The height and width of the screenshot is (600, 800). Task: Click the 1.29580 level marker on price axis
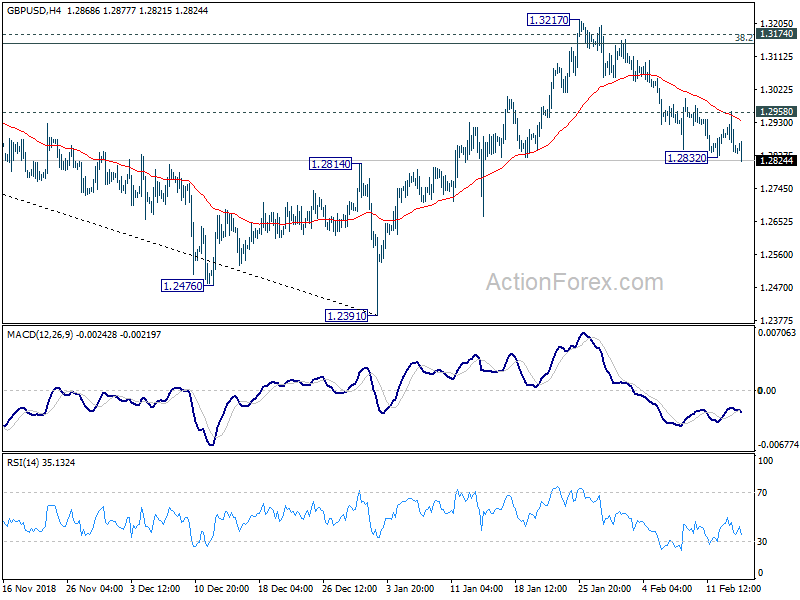tap(776, 112)
